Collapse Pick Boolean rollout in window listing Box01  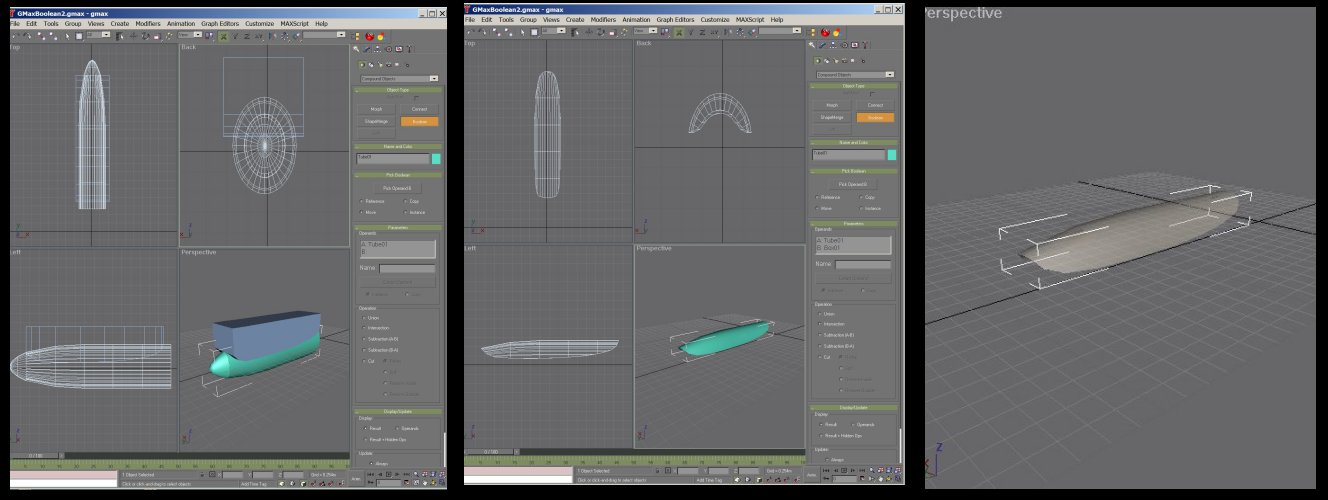853,171
